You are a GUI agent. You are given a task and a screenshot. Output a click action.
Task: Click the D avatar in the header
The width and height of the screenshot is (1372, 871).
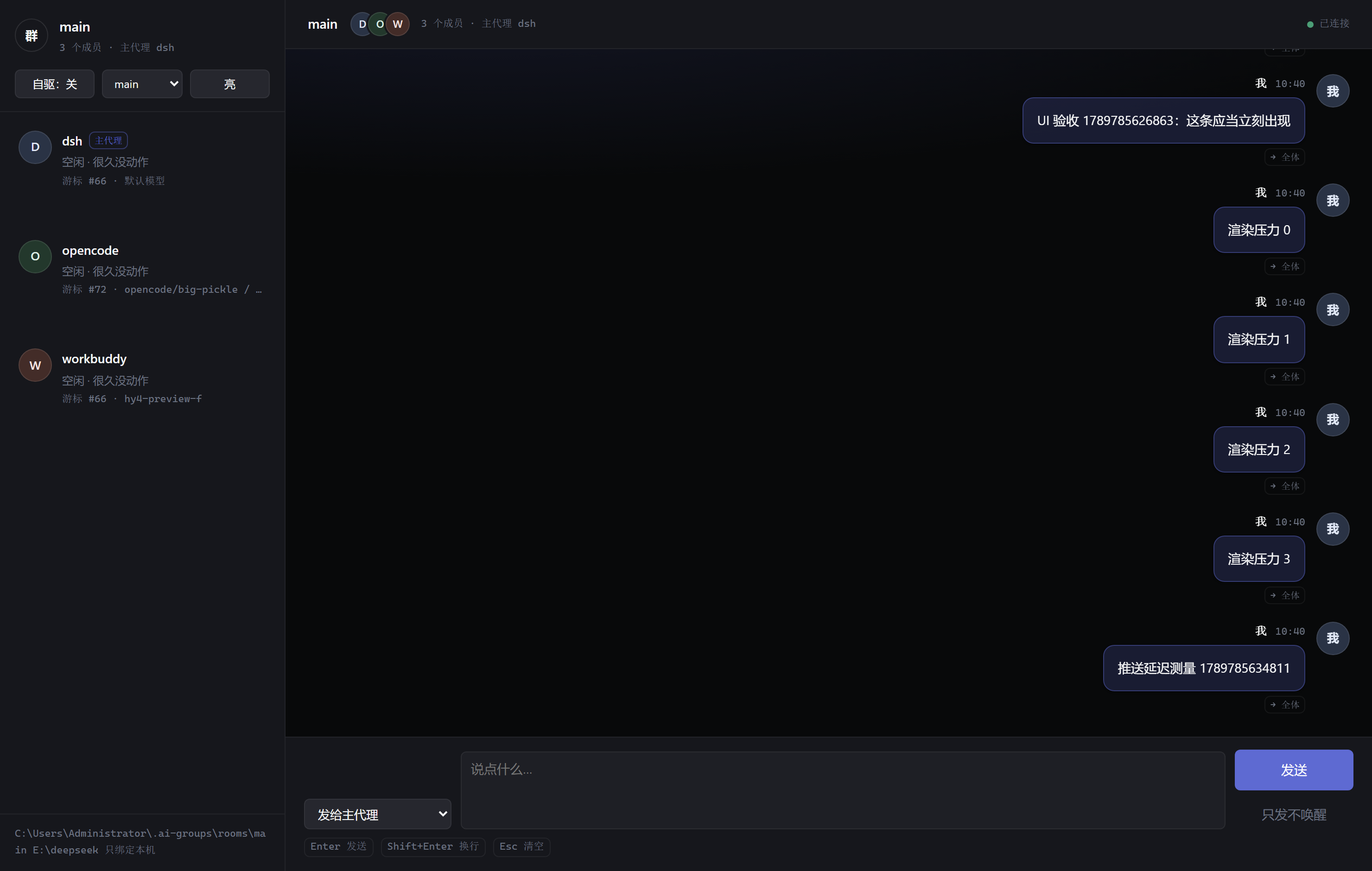tap(362, 24)
